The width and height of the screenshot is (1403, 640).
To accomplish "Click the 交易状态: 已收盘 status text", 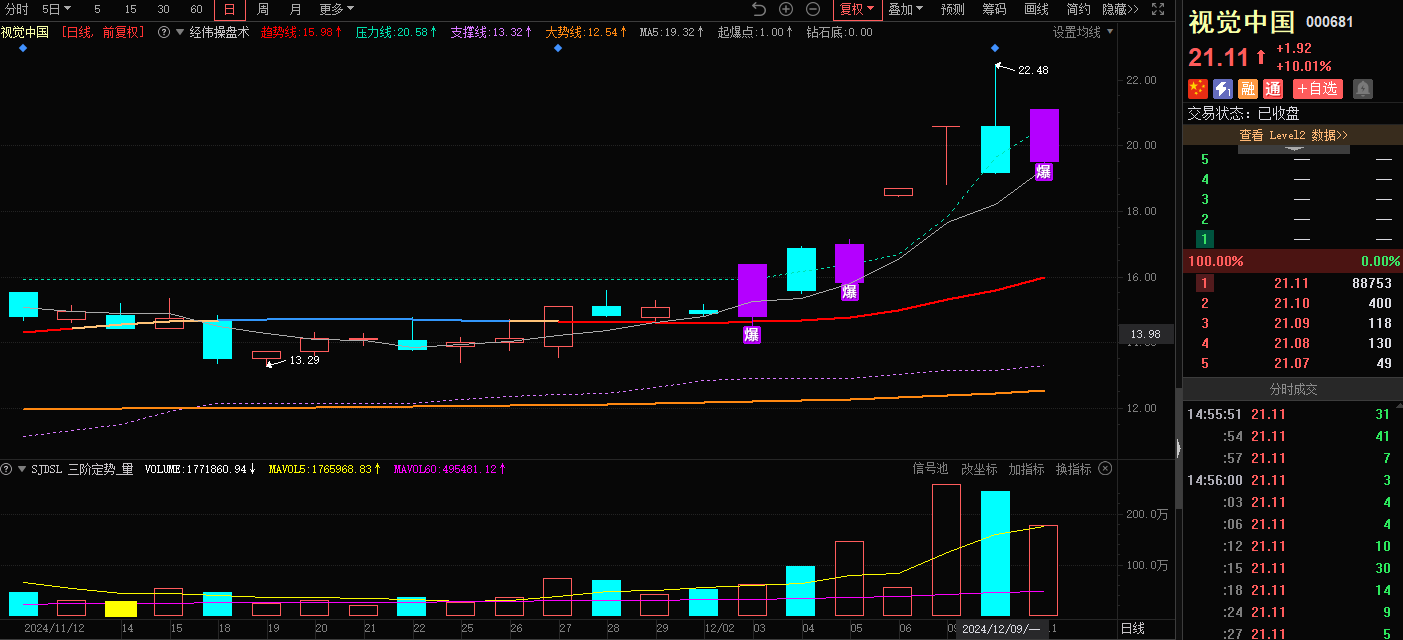I will [1243, 114].
